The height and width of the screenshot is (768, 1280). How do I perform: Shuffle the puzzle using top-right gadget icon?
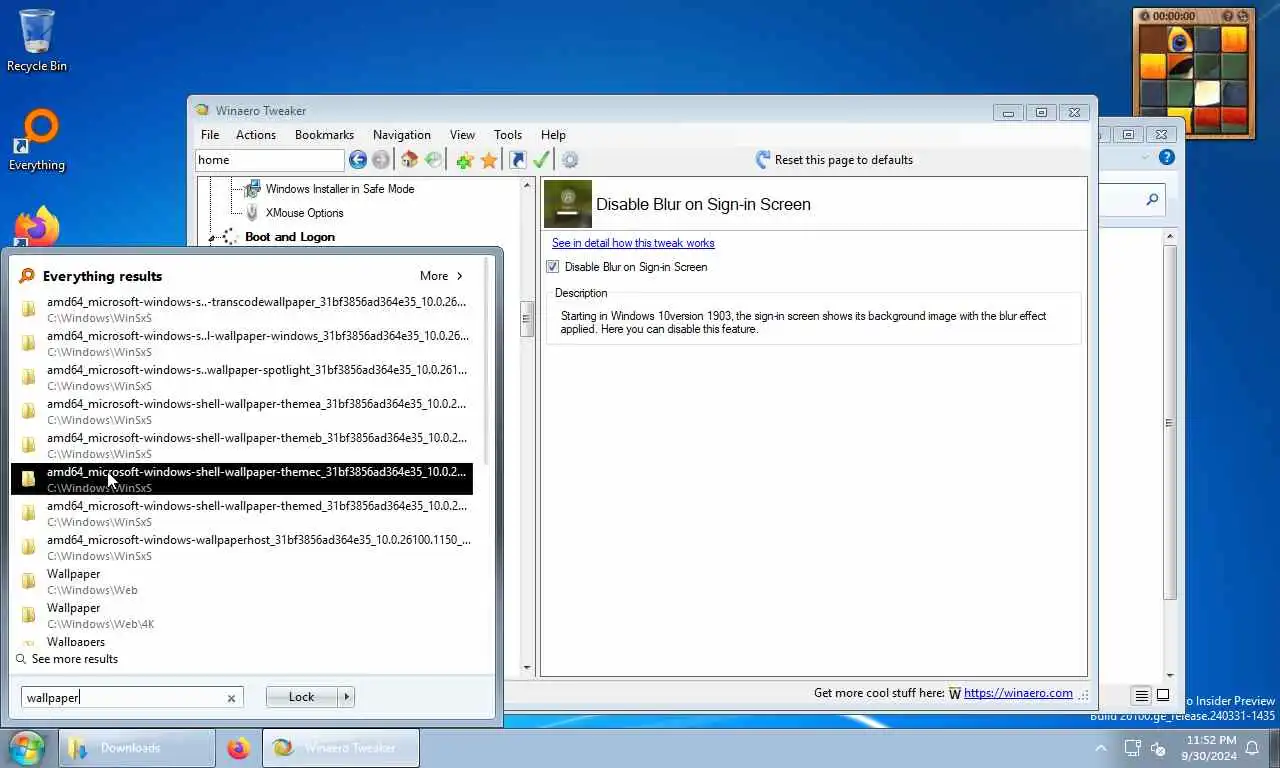tap(1244, 16)
